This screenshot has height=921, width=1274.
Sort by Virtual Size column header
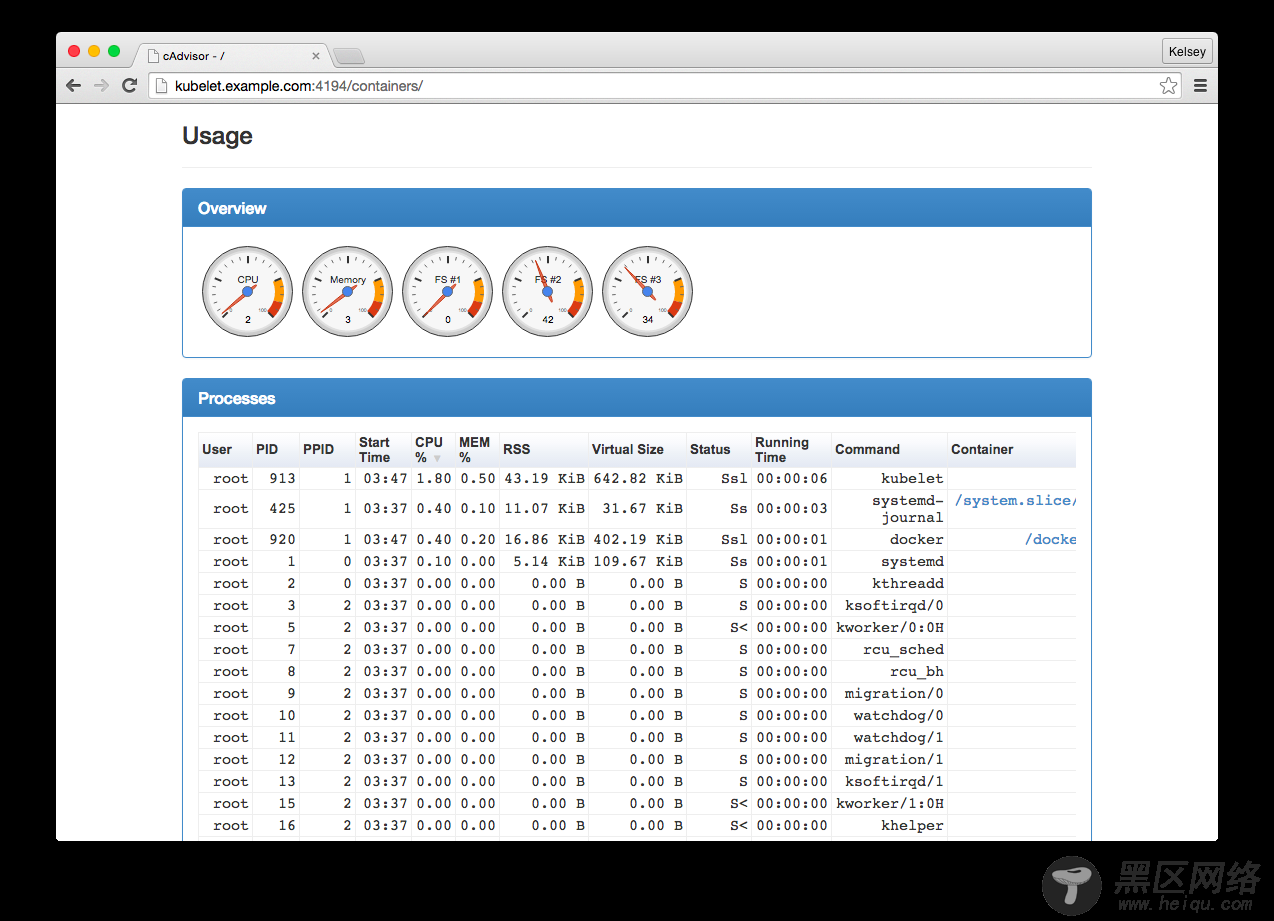(637, 450)
